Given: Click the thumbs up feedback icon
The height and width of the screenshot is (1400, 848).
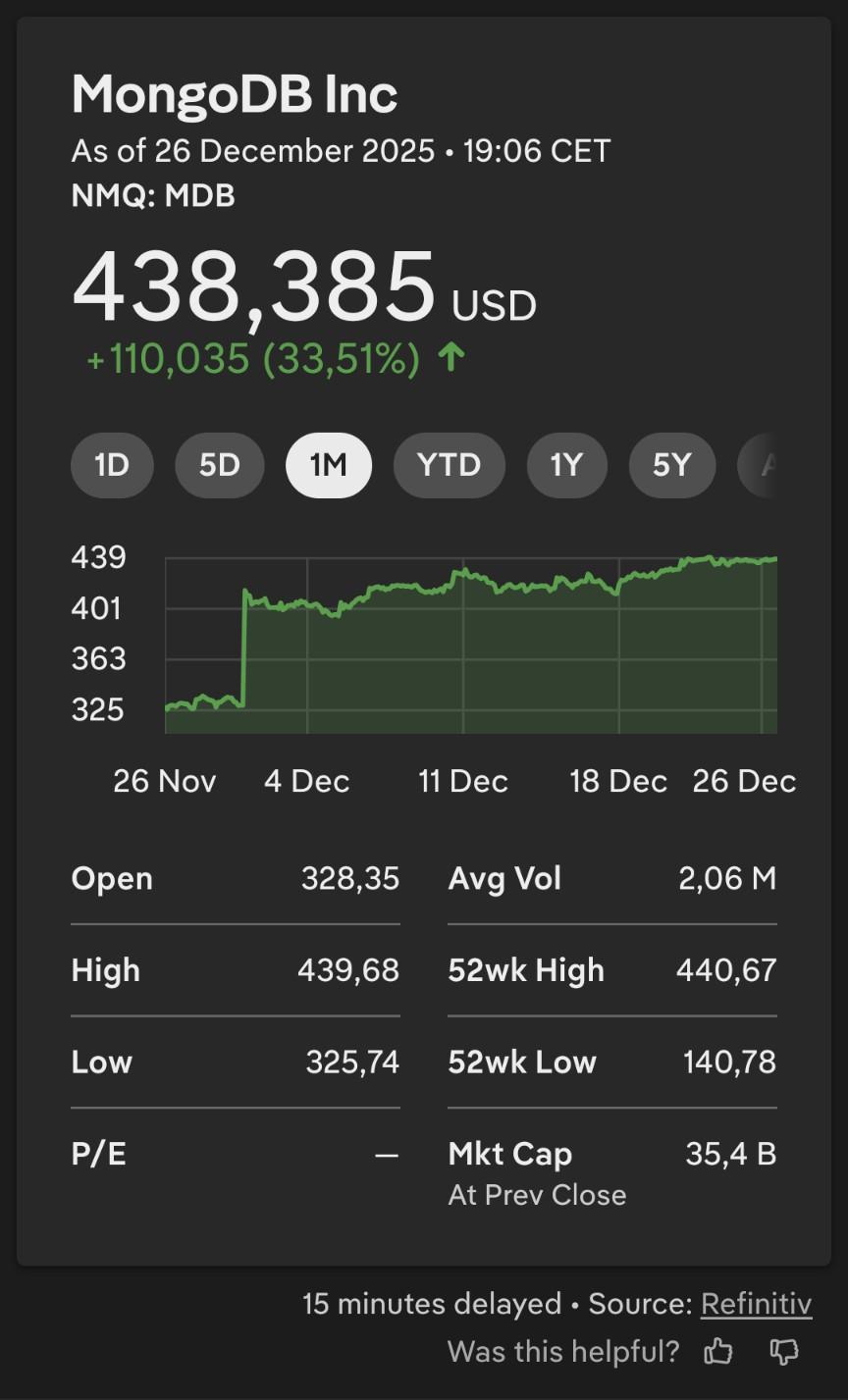Looking at the screenshot, I should click(718, 1352).
